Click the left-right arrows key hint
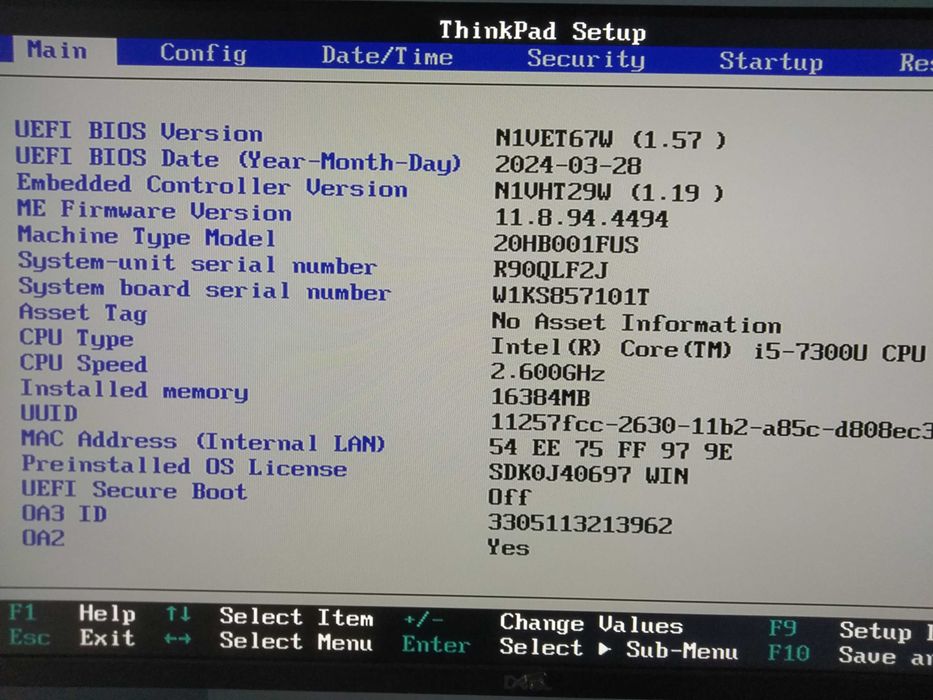Image resolution: width=933 pixels, height=700 pixels. click(178, 639)
